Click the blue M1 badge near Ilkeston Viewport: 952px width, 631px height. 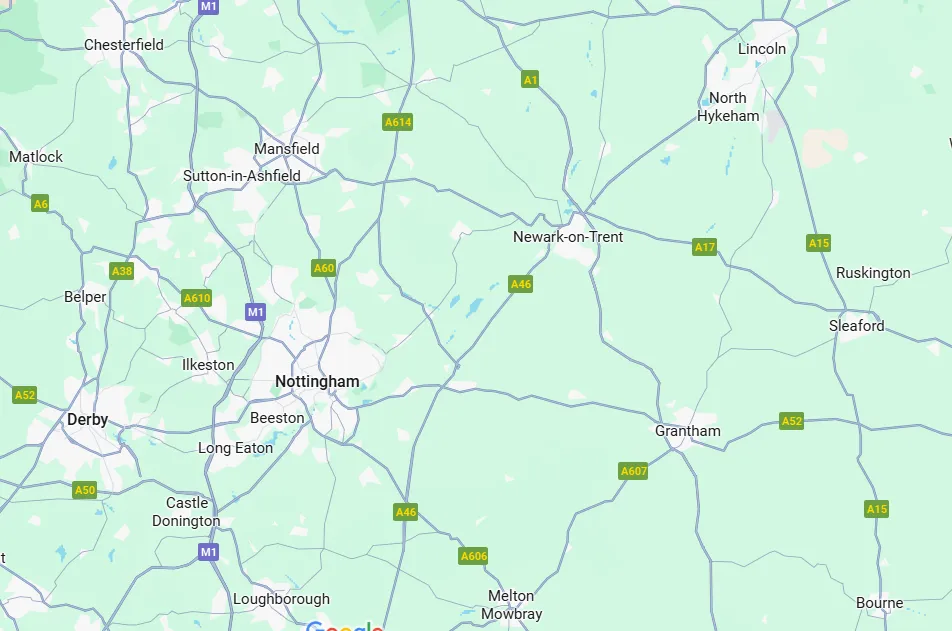click(256, 312)
